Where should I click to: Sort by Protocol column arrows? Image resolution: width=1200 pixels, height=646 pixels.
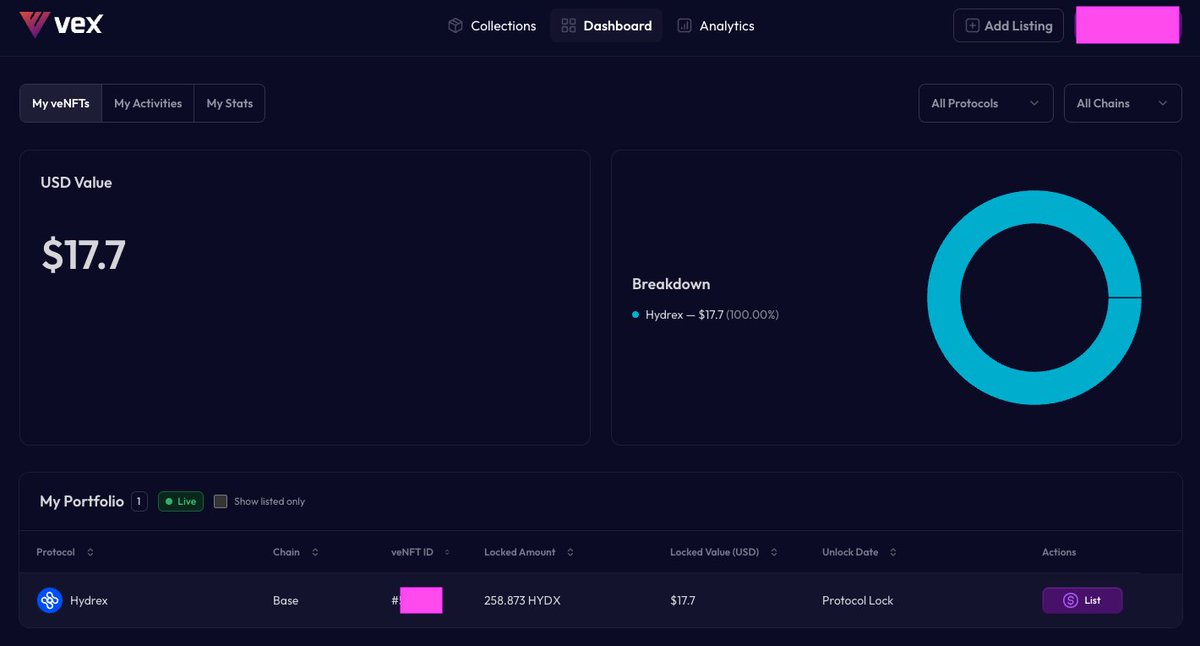(90, 552)
